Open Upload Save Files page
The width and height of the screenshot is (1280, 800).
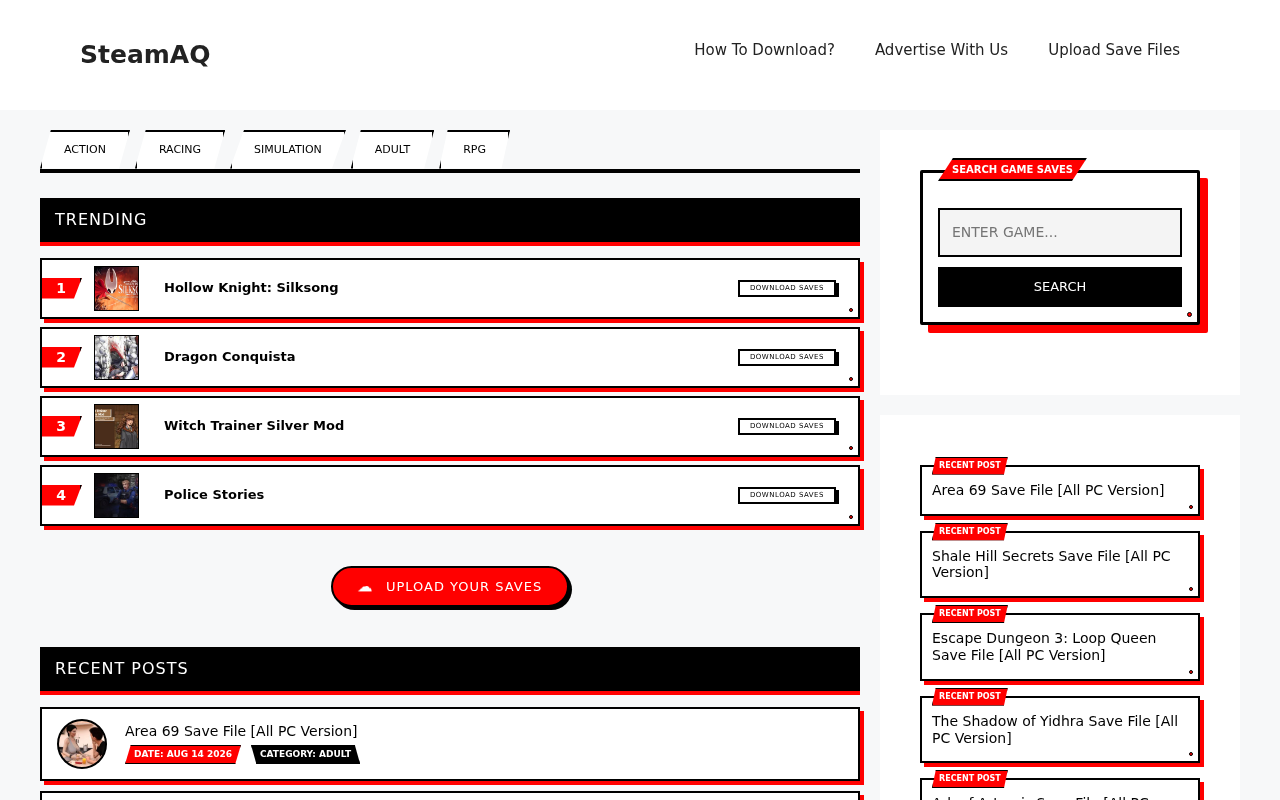(x=1114, y=50)
